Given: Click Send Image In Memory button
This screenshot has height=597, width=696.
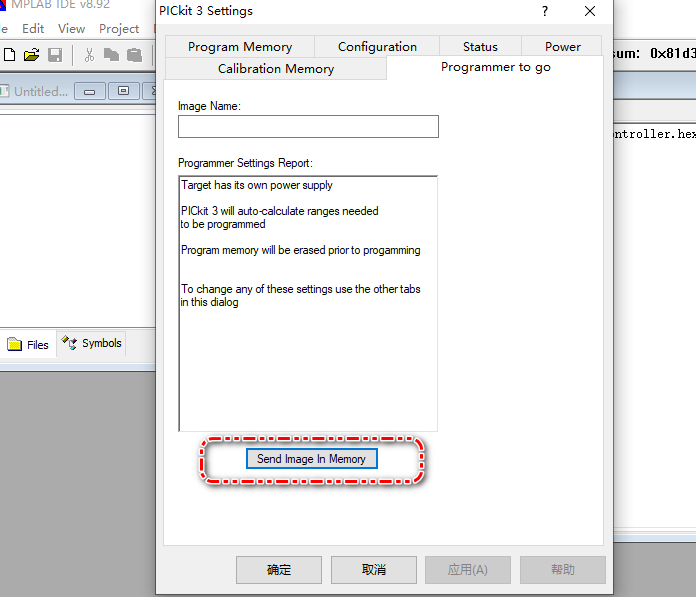Looking at the screenshot, I should (x=312, y=459).
